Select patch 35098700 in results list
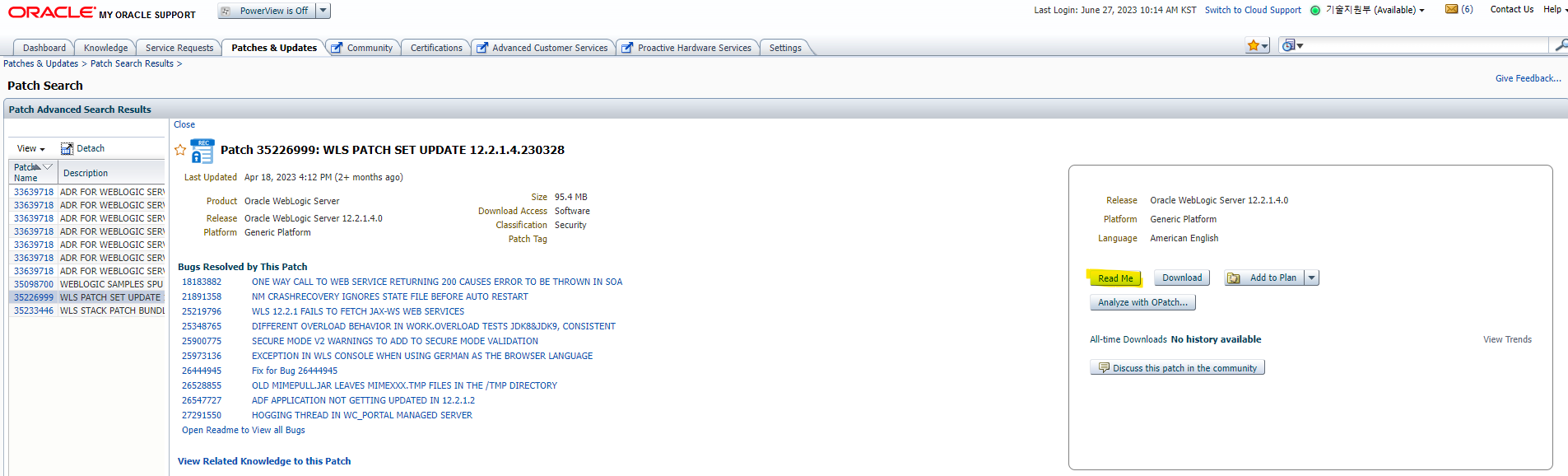 coord(34,284)
